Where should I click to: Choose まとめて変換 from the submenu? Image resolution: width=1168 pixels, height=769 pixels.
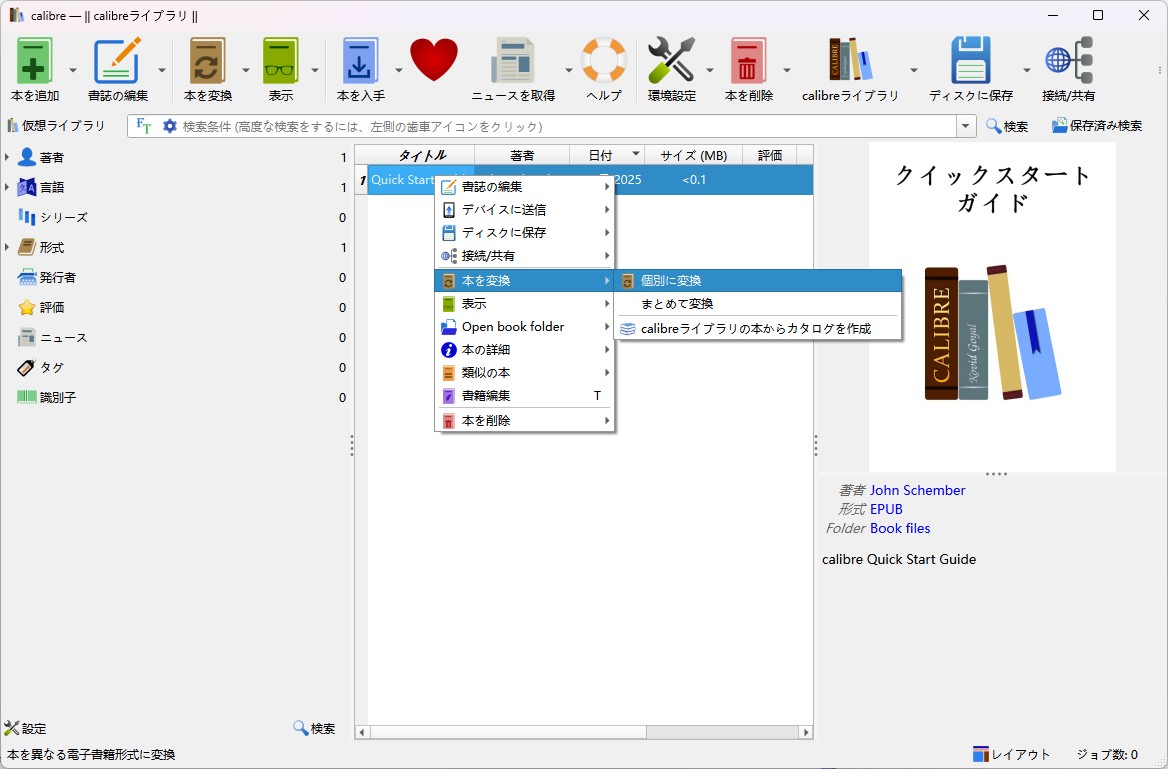(758, 304)
